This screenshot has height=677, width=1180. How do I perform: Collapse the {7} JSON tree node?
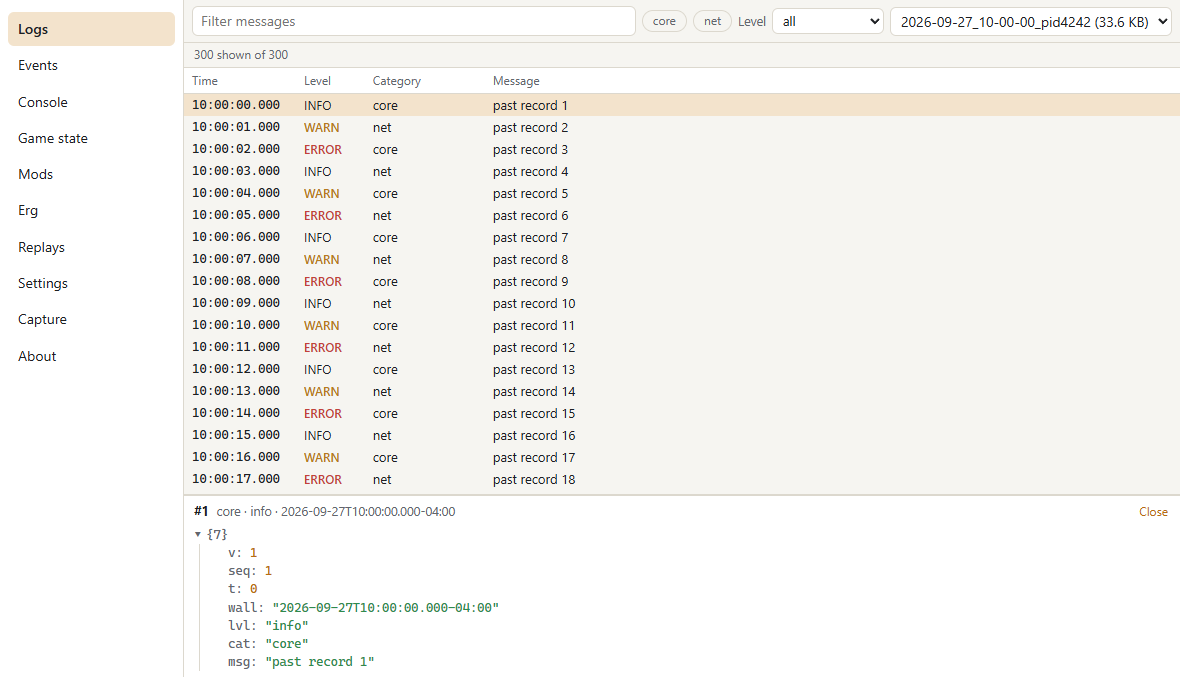[198, 534]
